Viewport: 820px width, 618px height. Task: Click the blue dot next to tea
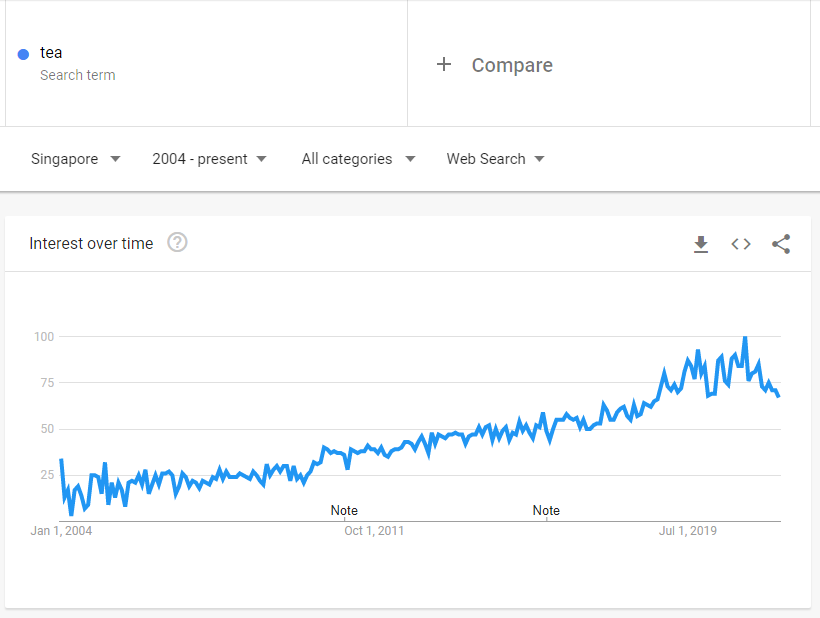23,54
